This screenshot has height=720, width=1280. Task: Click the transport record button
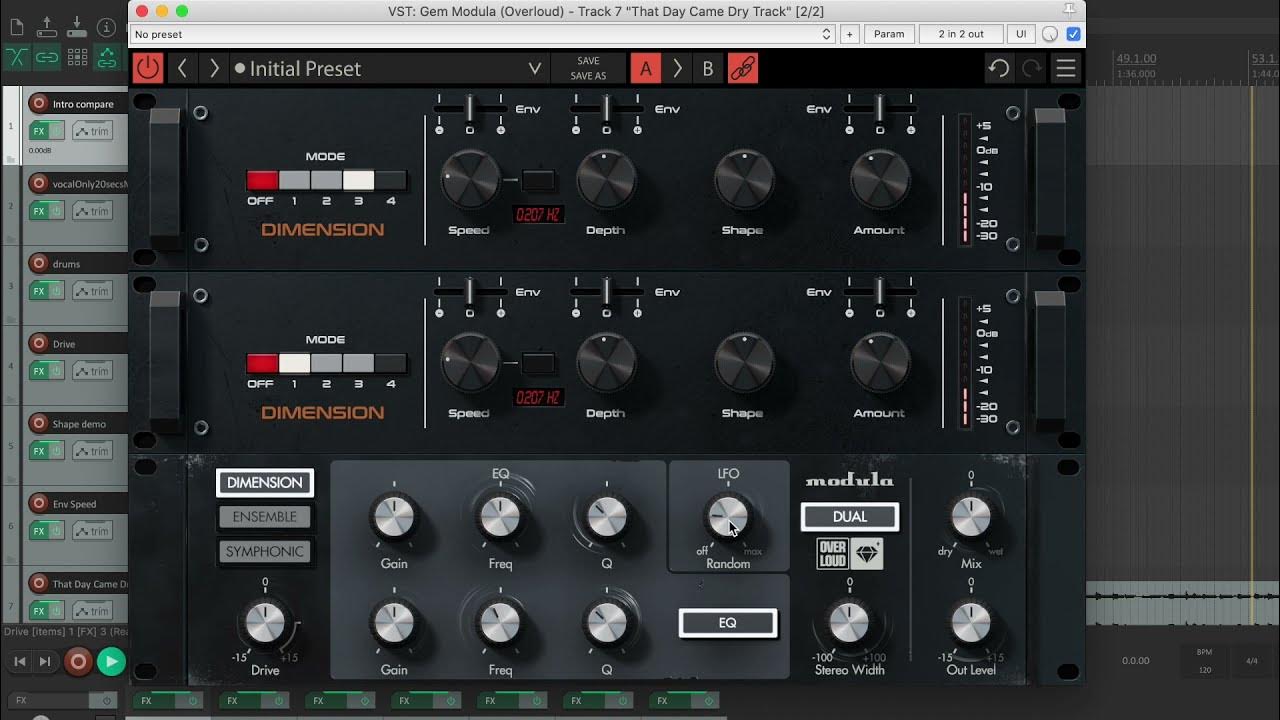(x=78, y=661)
